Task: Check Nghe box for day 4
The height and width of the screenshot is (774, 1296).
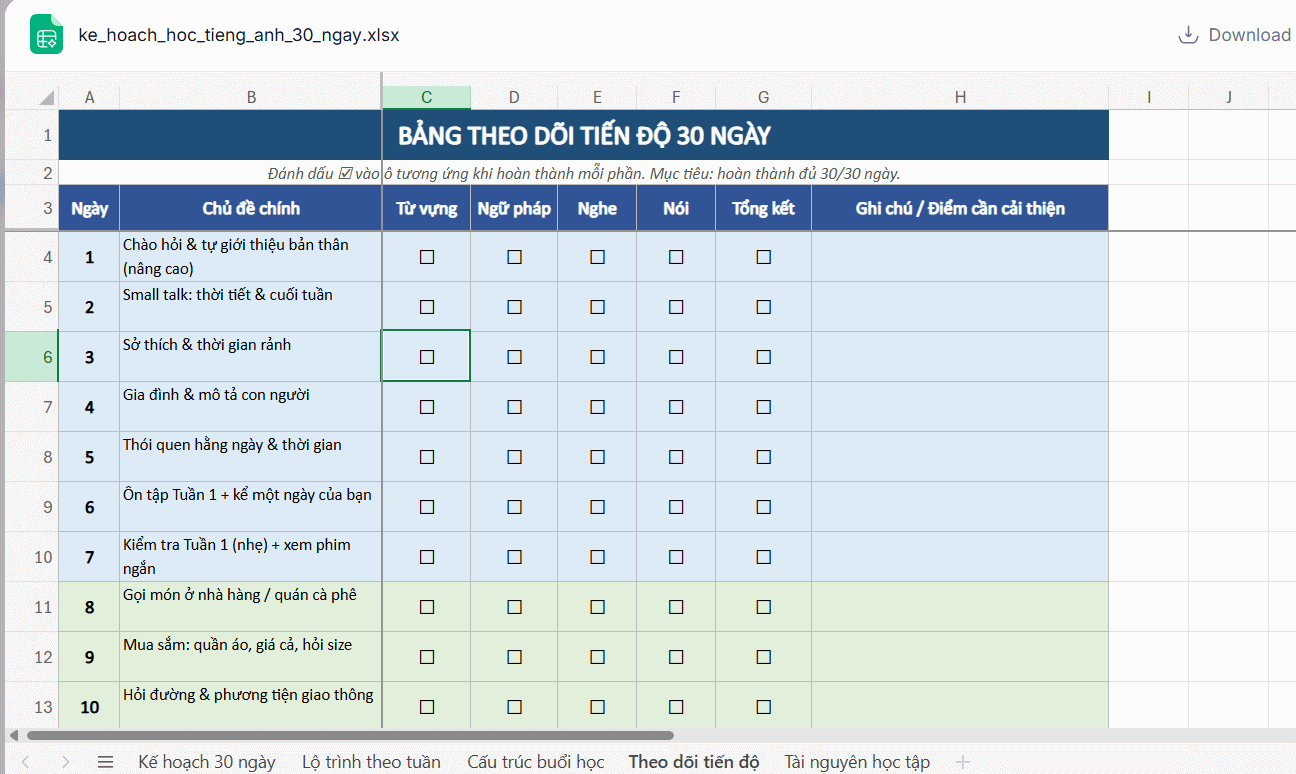Action: coord(597,407)
